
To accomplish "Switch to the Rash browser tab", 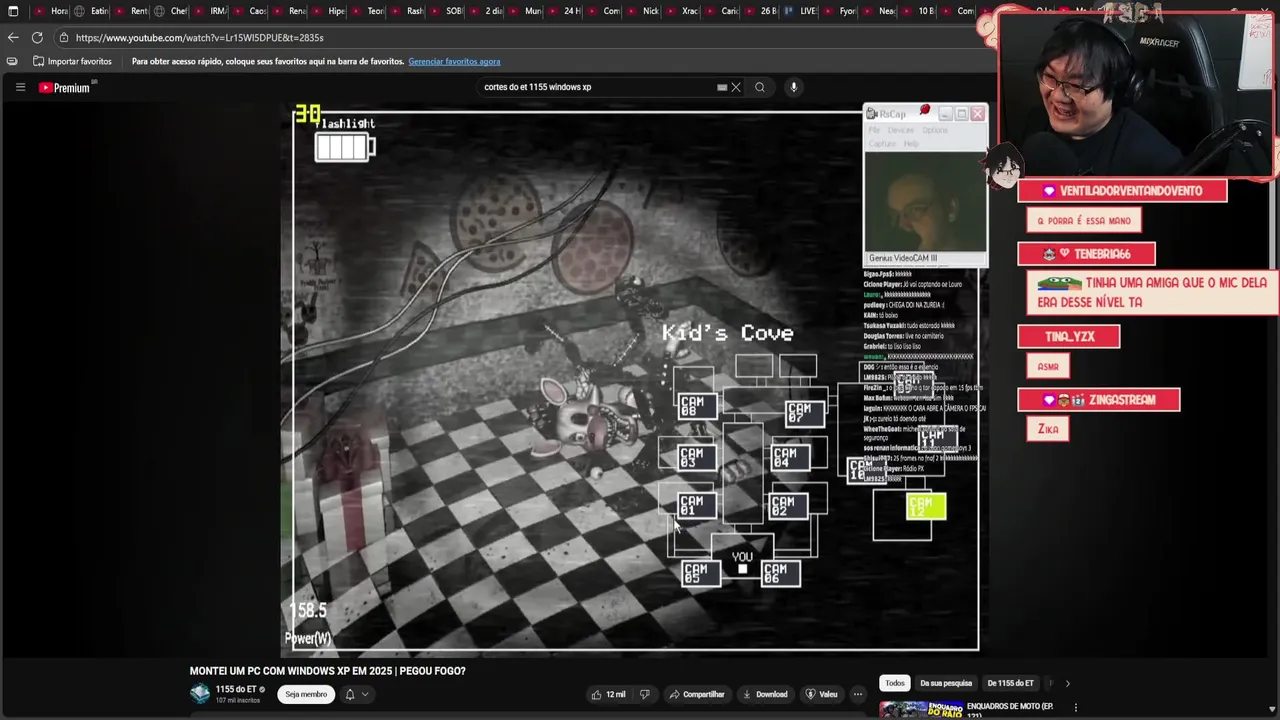I will click(409, 11).
